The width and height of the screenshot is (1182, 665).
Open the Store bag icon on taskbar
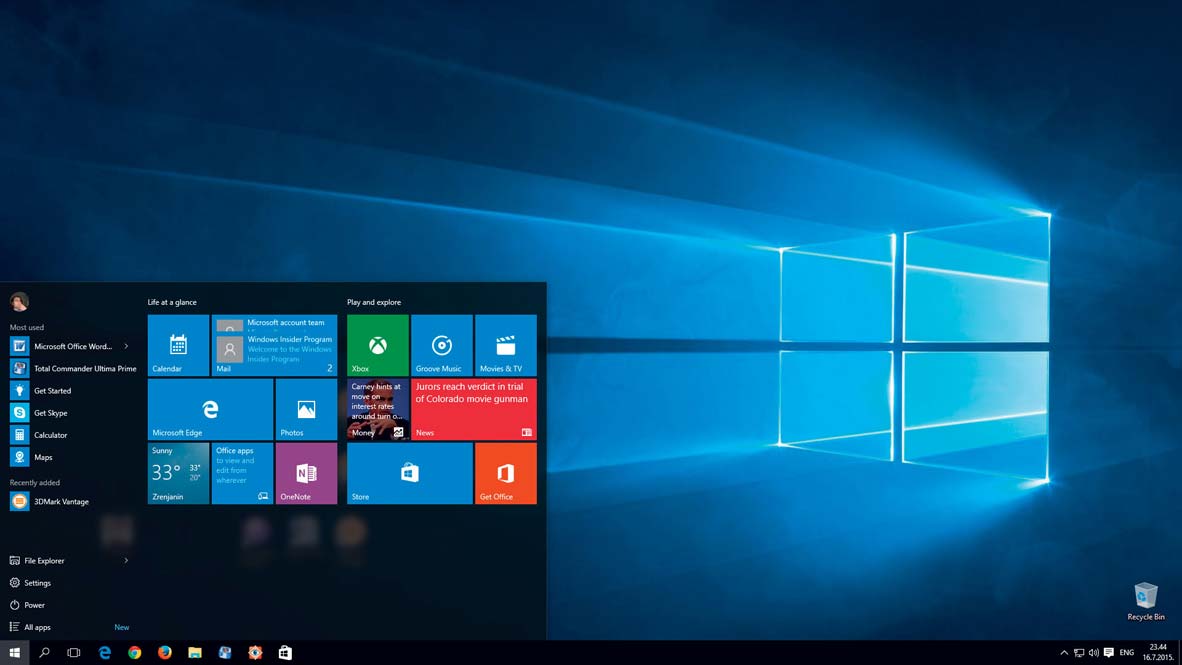(x=286, y=653)
